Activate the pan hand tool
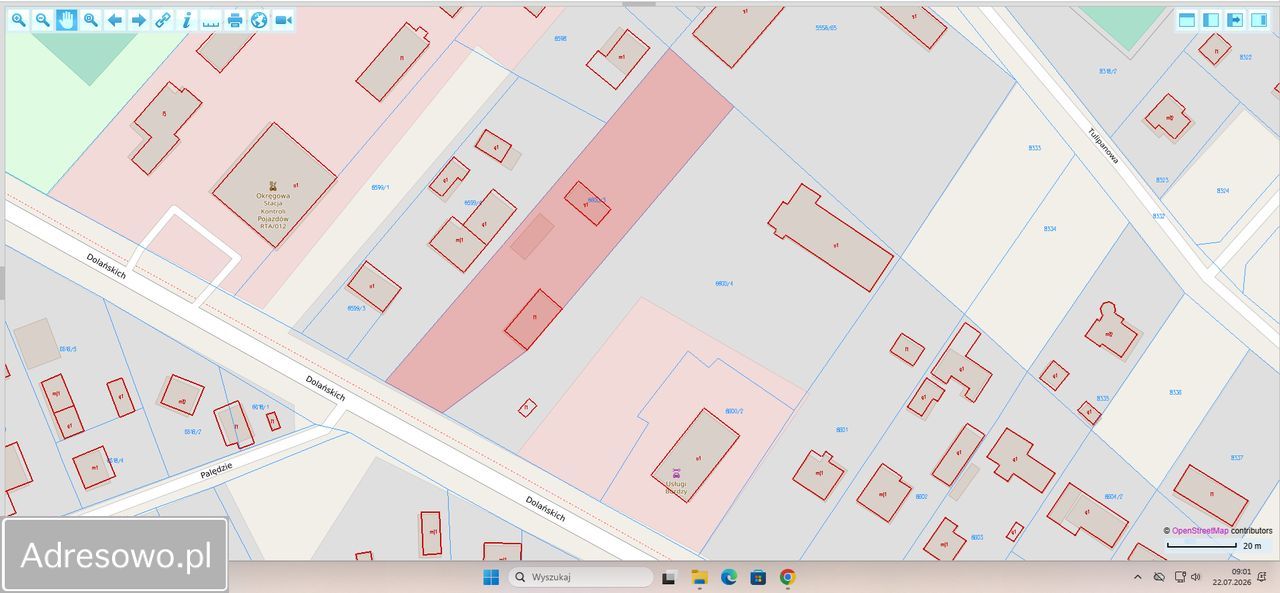This screenshot has height=593, width=1280. point(67,20)
